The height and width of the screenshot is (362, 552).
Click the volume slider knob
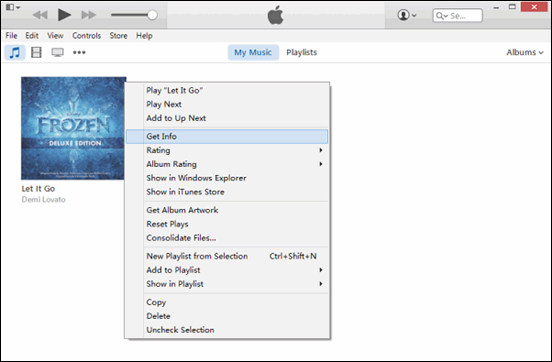[x=152, y=15]
